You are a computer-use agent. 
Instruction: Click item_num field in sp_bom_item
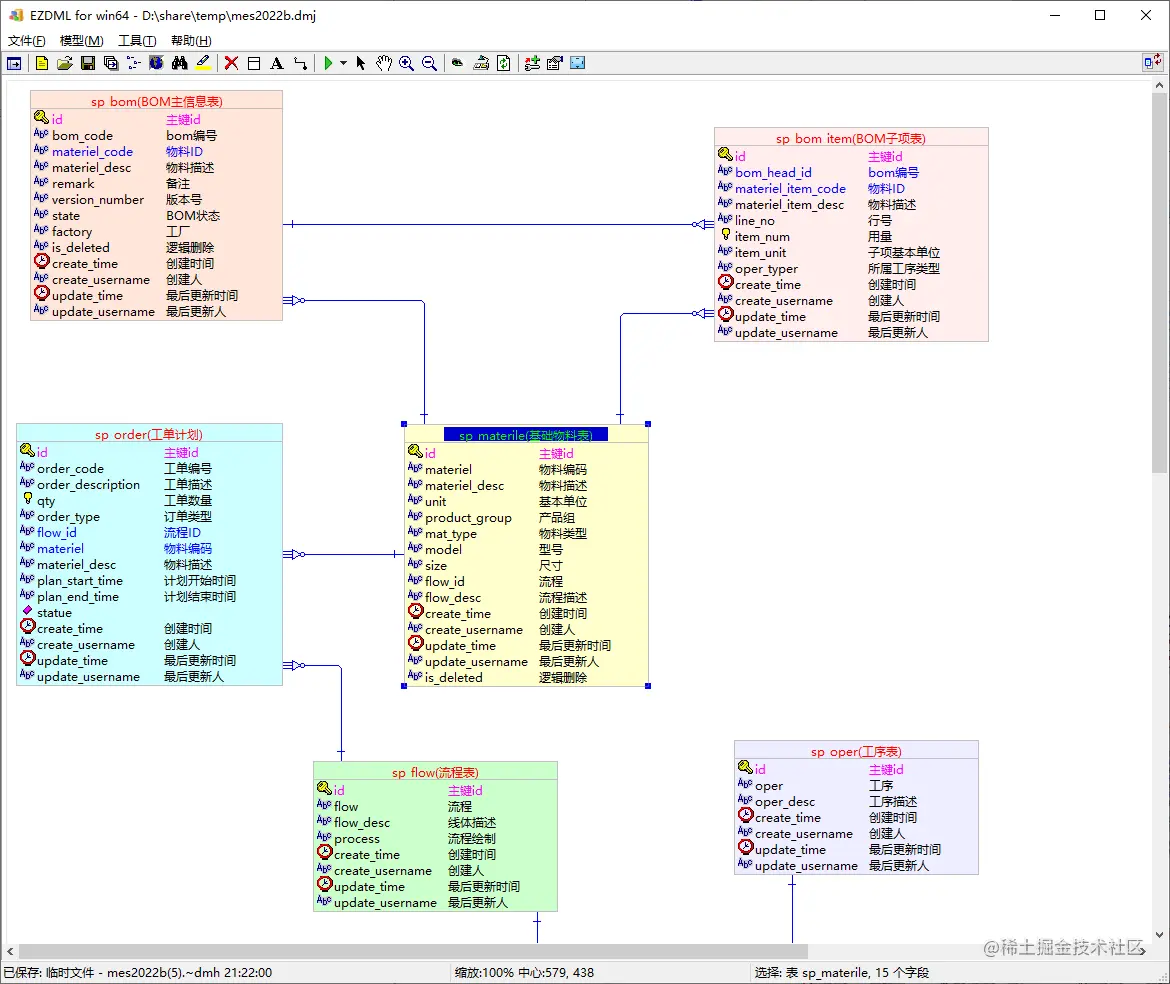[762, 236]
